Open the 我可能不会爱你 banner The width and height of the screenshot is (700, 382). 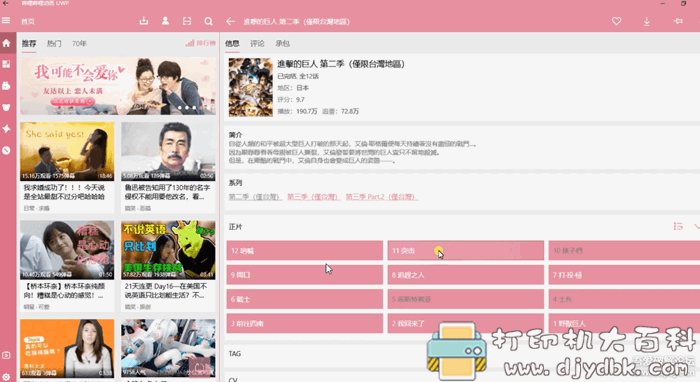[x=118, y=86]
